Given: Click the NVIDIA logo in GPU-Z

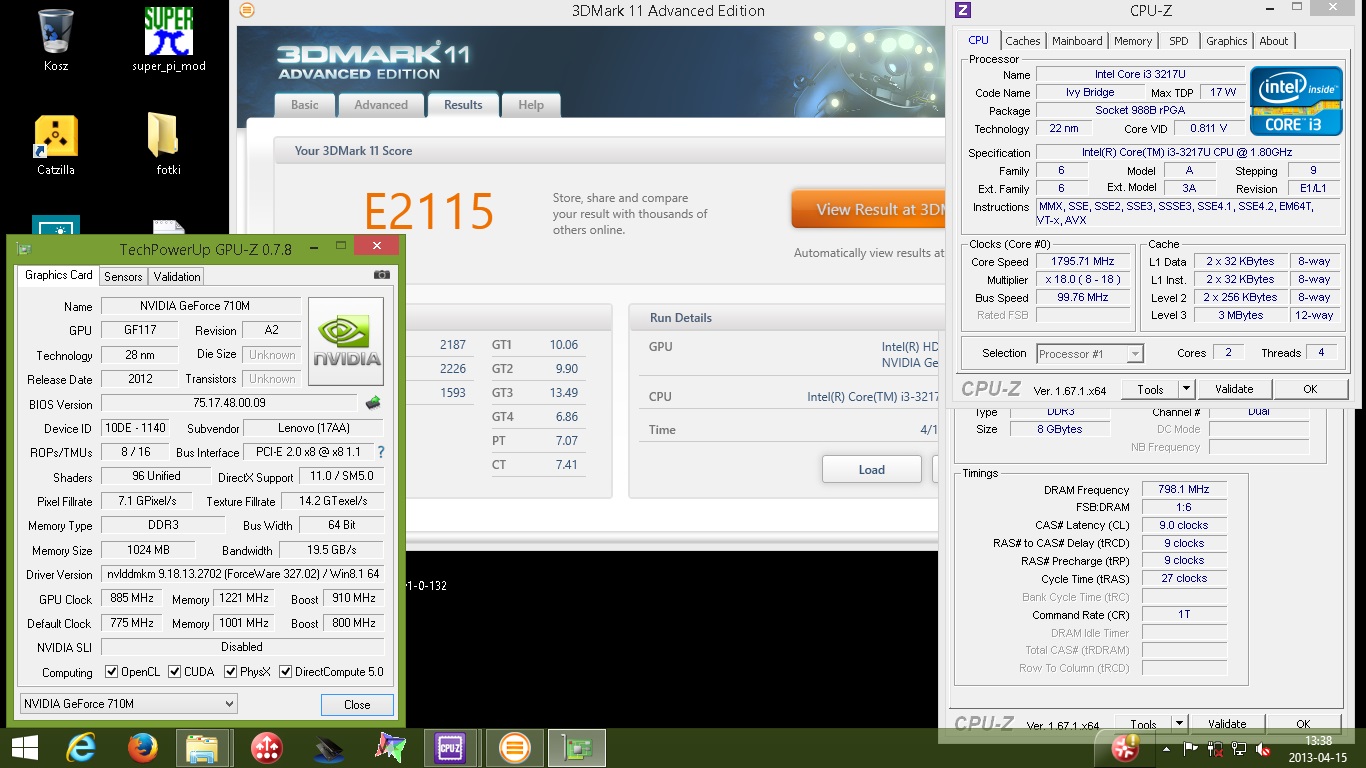Looking at the screenshot, I should click(346, 342).
